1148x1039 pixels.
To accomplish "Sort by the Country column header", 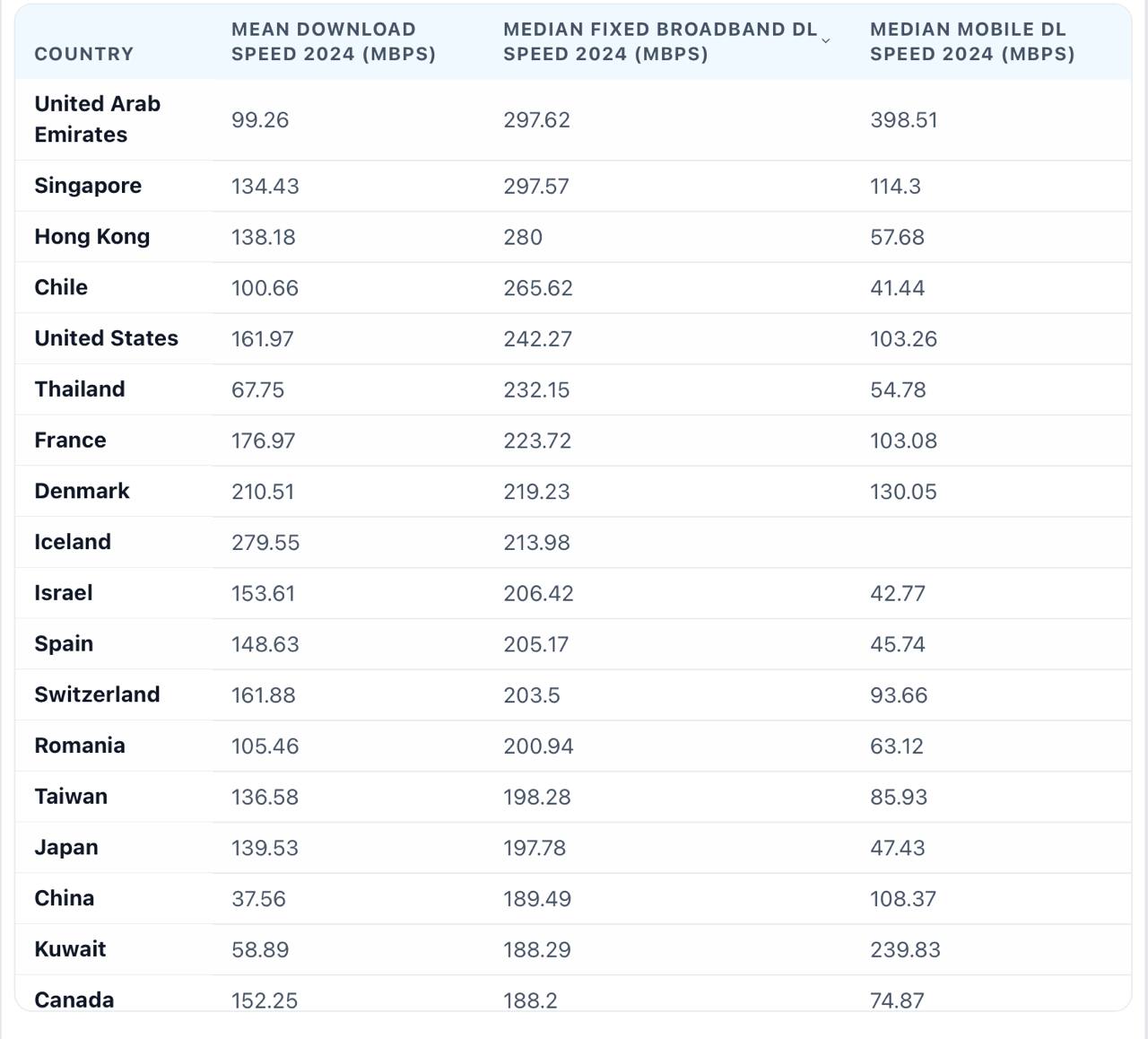I will tap(83, 54).
